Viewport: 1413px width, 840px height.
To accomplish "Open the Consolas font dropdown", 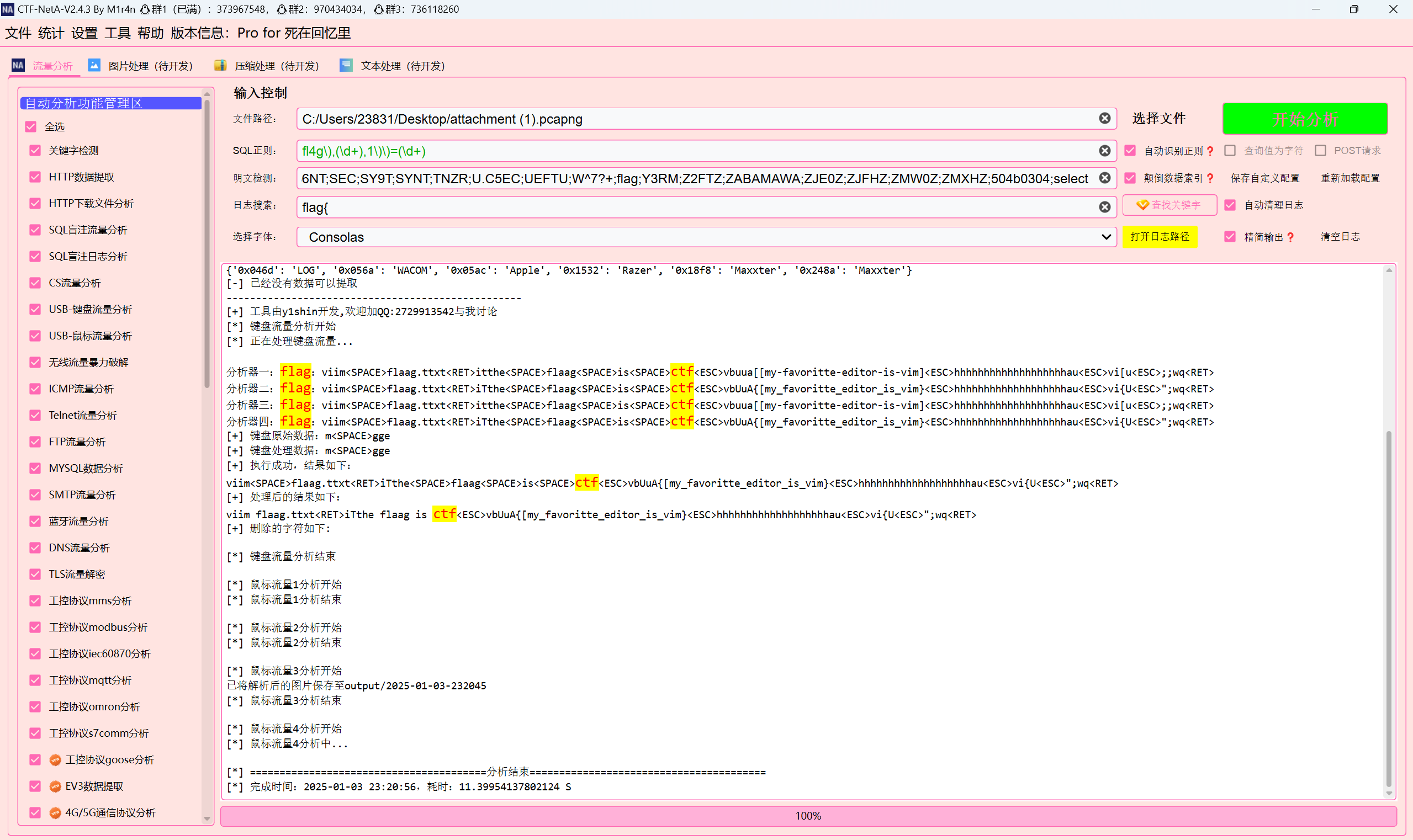I will coord(706,237).
